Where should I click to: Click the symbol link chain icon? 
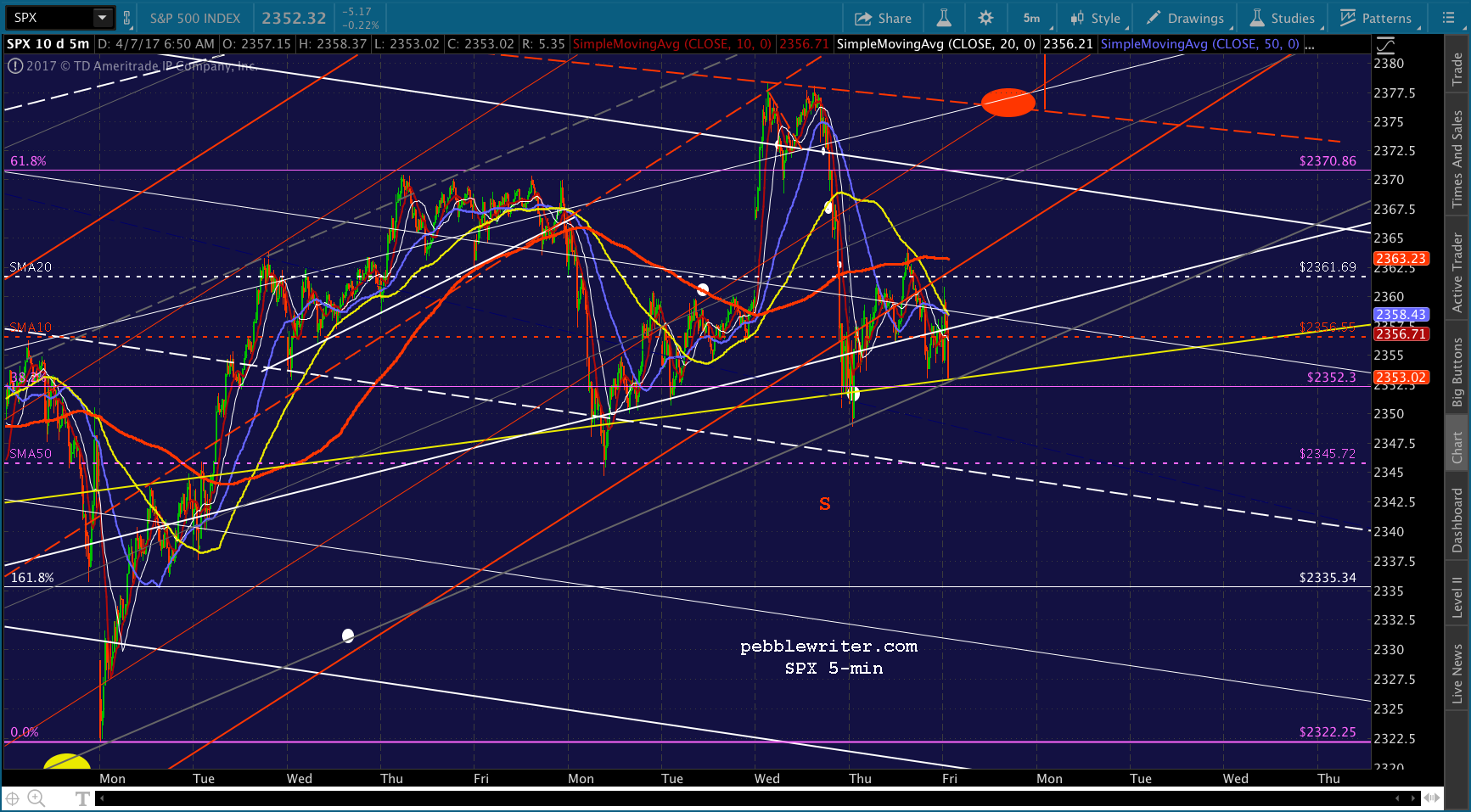tap(127, 18)
